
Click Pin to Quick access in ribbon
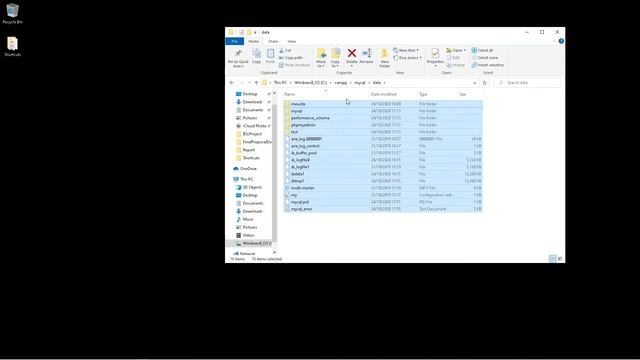238,58
